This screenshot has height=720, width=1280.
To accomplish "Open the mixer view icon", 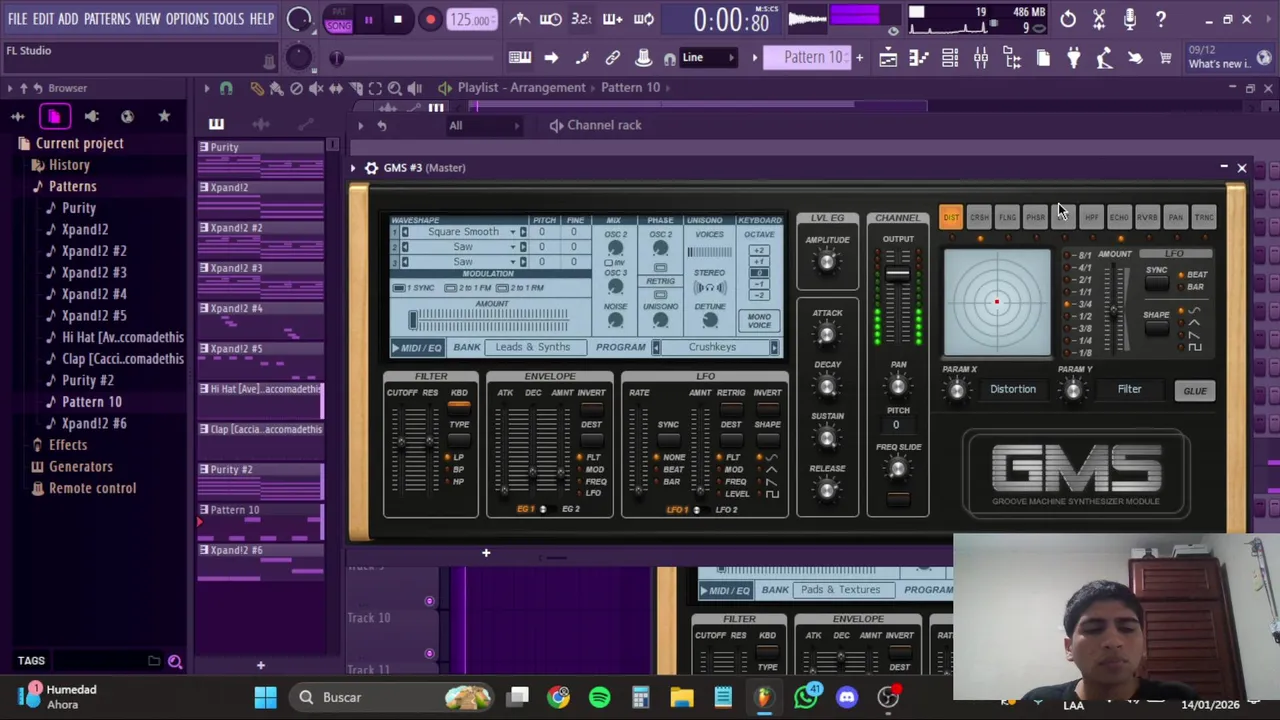I will click(x=981, y=58).
